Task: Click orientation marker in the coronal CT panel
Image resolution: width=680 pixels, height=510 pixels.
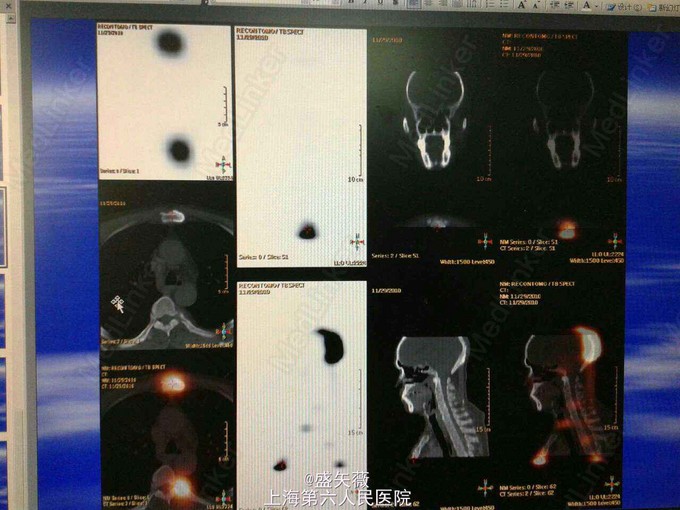Action: pyautogui.click(x=485, y=240)
